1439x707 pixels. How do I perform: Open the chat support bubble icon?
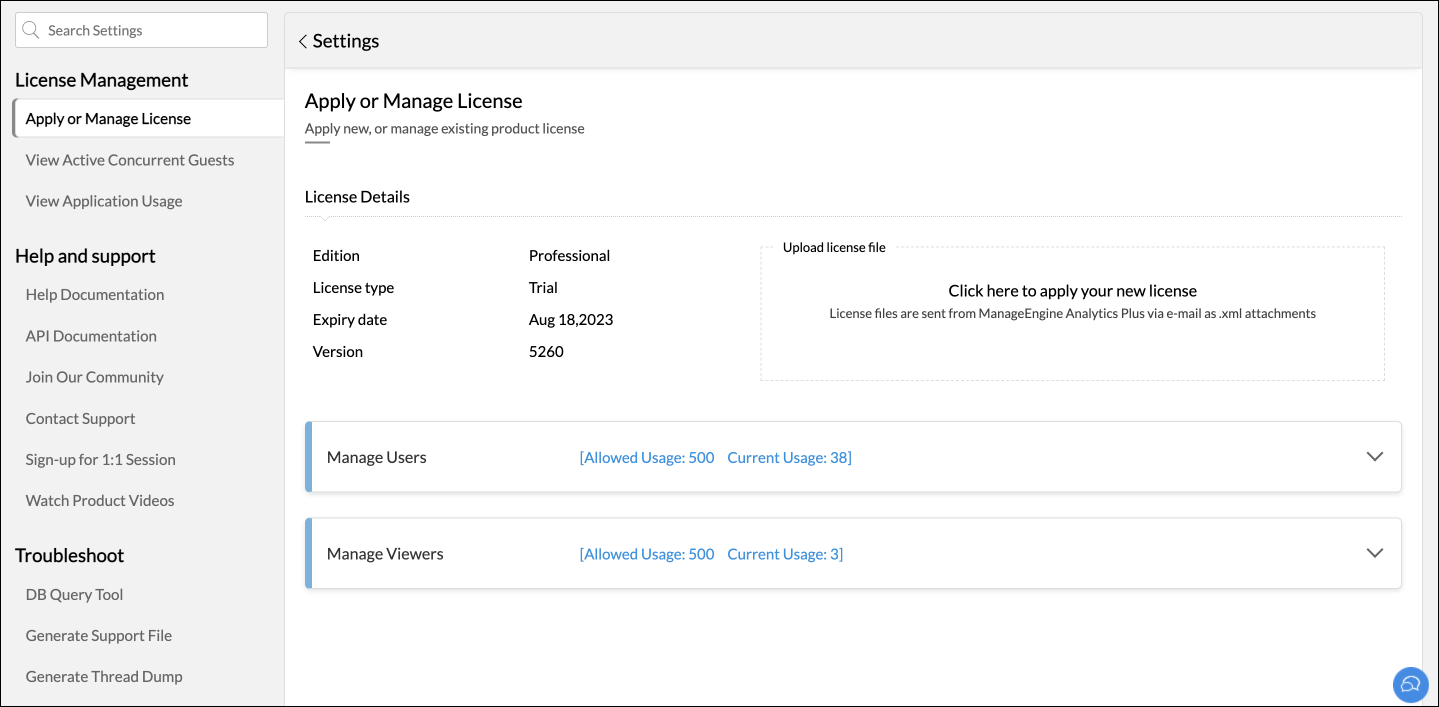[x=1410, y=684]
